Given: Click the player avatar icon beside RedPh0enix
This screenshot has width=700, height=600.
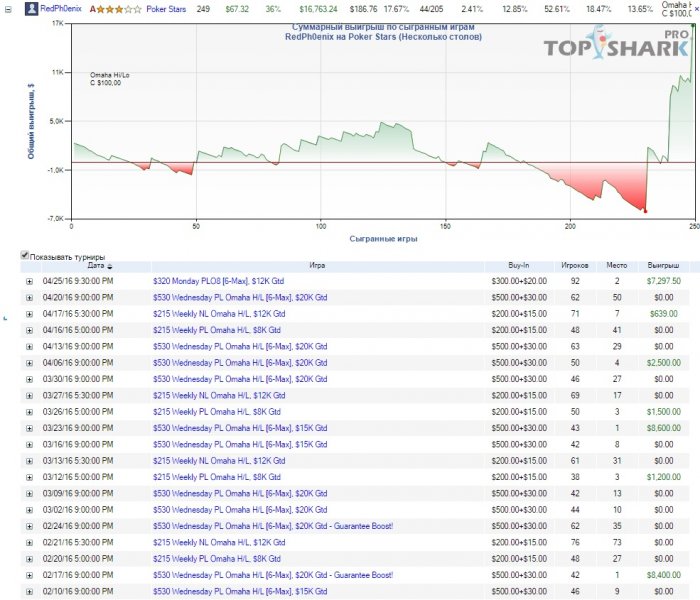Looking at the screenshot, I should pyautogui.click(x=31, y=9).
